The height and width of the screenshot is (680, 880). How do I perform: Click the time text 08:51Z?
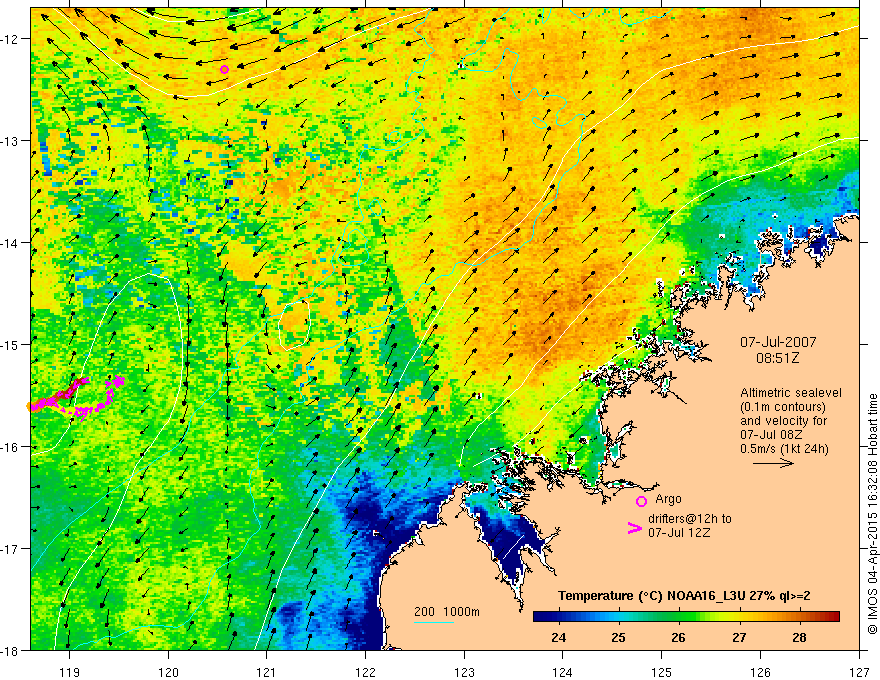778,358
